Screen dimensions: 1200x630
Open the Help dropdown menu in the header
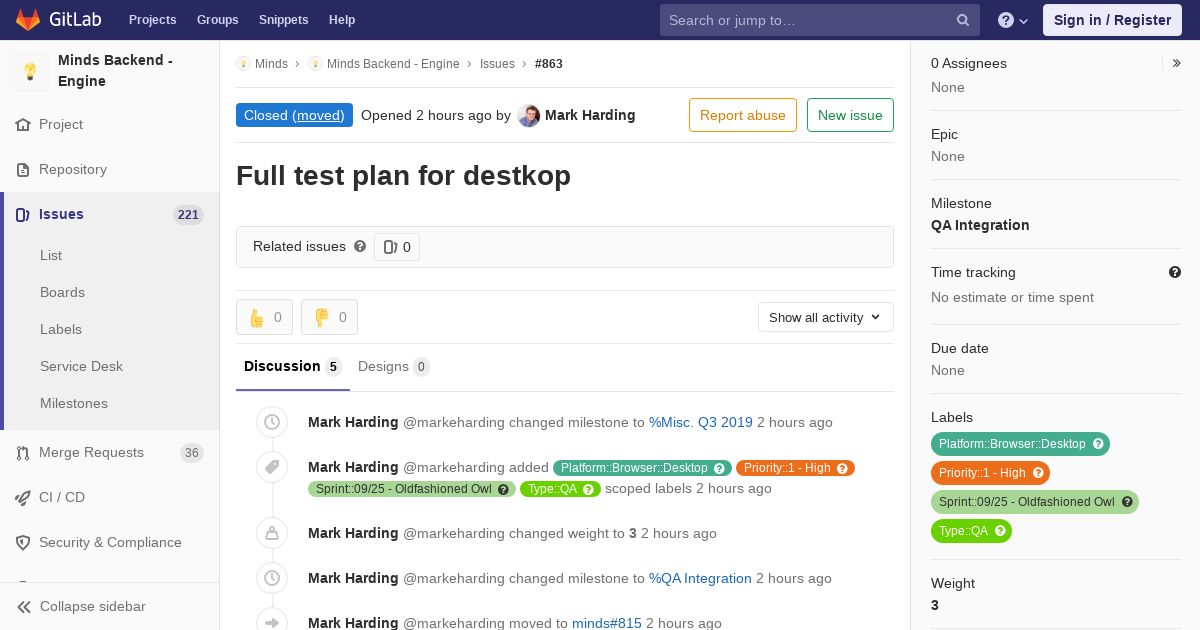[1013, 20]
